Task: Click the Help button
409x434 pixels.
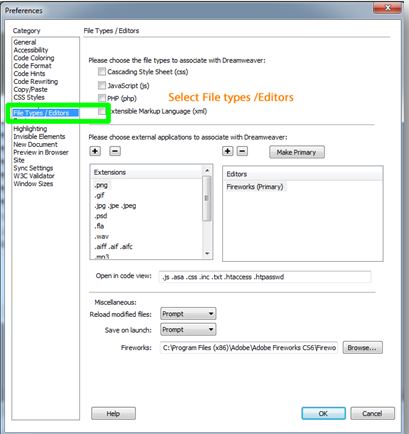Action: (x=113, y=414)
